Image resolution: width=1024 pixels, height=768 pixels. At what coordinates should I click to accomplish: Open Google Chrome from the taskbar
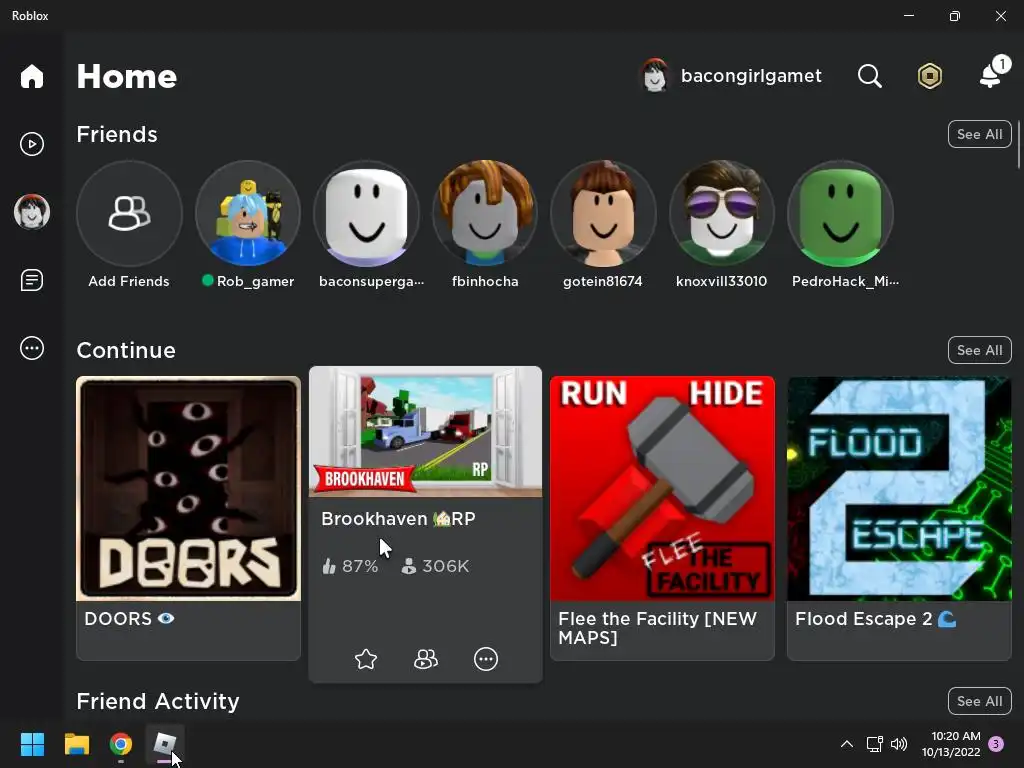(x=121, y=744)
